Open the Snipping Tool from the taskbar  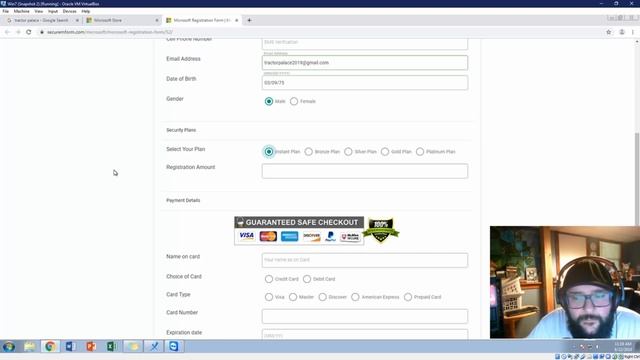pyautogui.click(x=153, y=347)
